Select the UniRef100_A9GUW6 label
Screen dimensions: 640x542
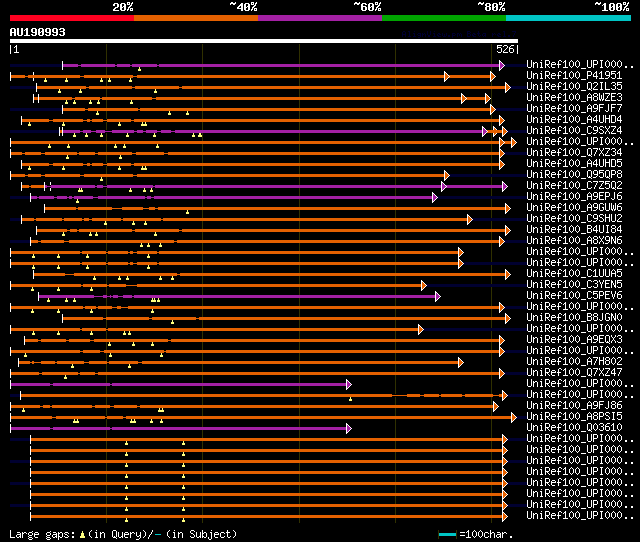[574, 207]
